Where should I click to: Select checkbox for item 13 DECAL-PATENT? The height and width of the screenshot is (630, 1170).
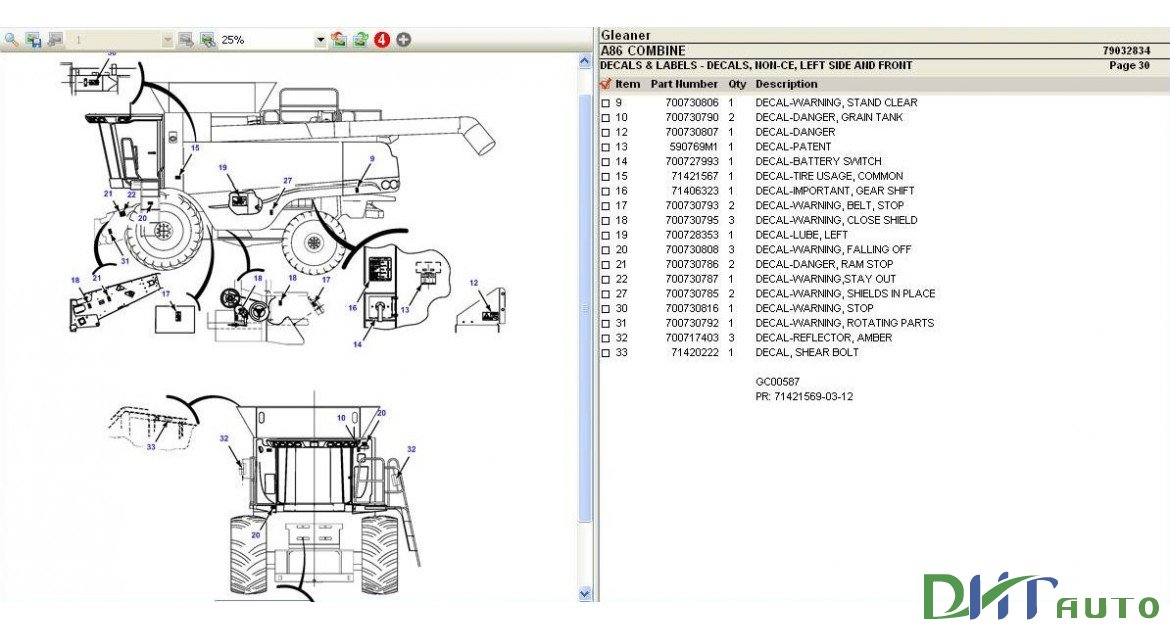pos(606,147)
